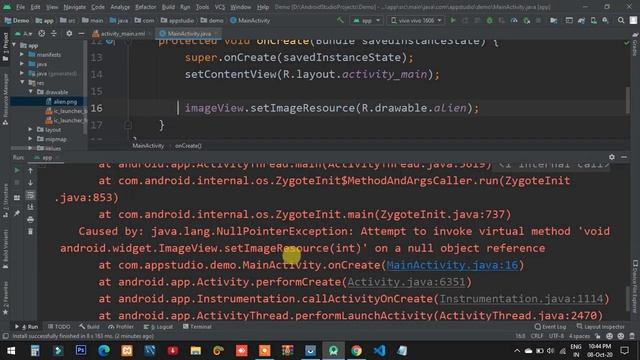Open Project panel settings gear

click(x=69, y=33)
